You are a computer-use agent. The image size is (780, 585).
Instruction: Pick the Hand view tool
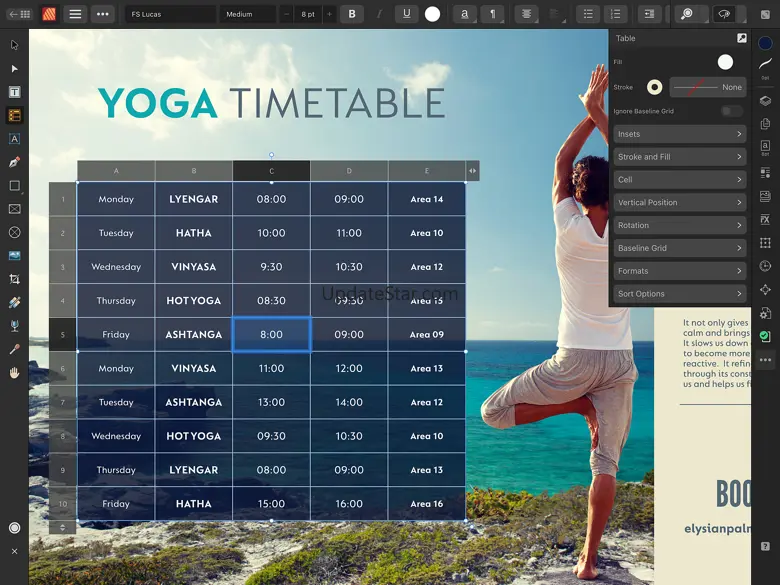14,373
